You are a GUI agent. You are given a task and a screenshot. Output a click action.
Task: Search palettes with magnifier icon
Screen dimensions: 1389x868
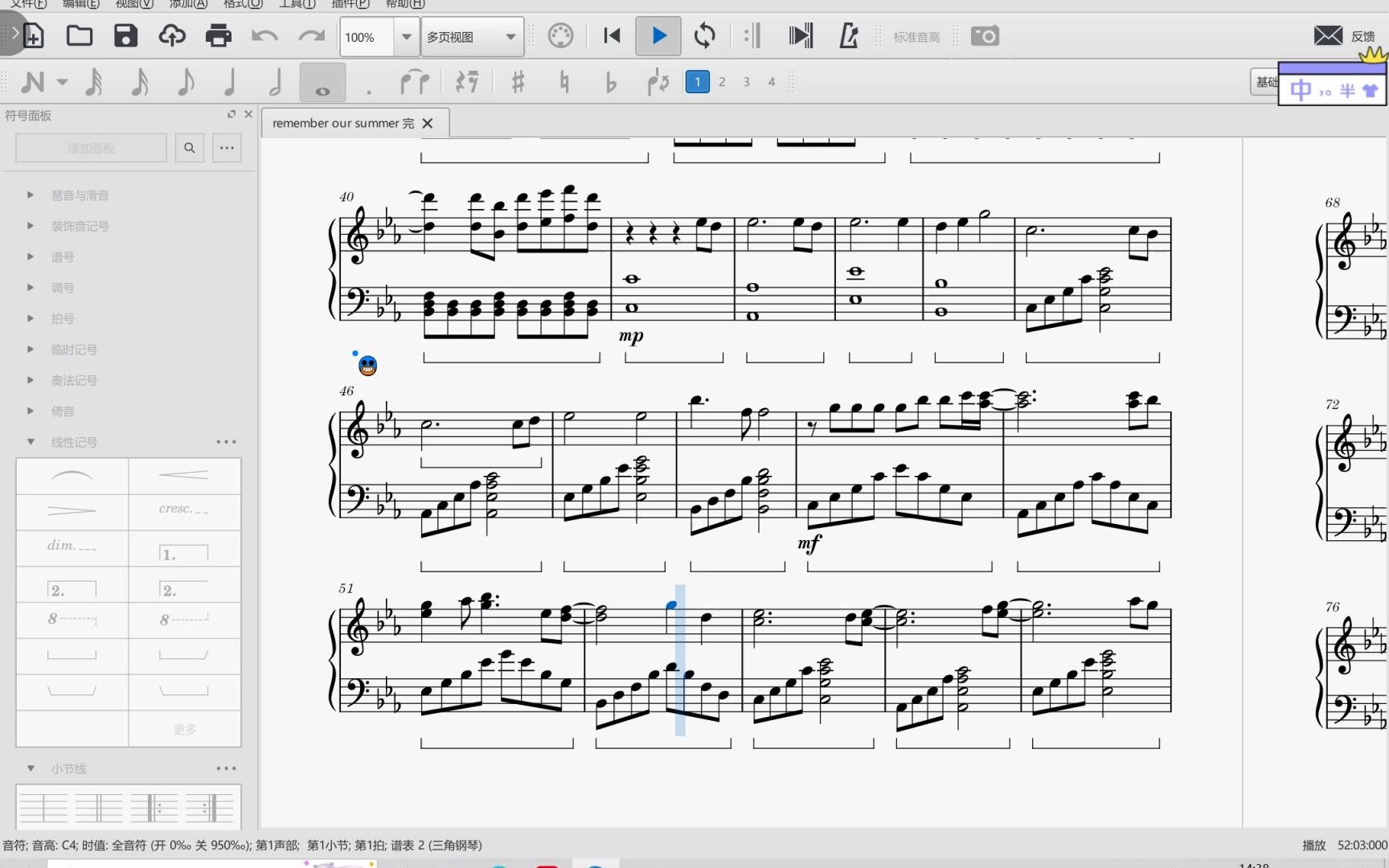[x=190, y=148]
